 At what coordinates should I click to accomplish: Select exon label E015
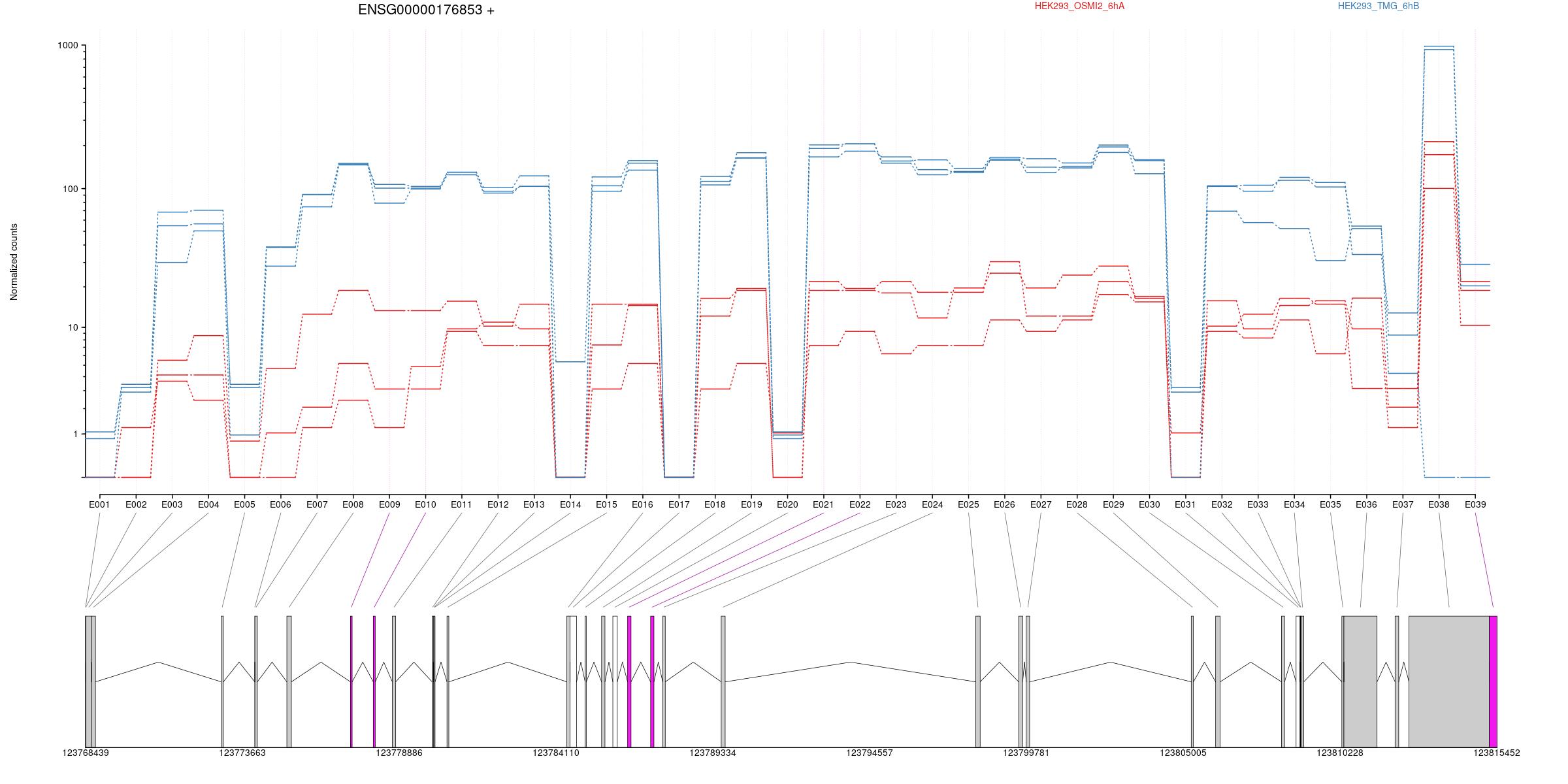click(x=606, y=504)
